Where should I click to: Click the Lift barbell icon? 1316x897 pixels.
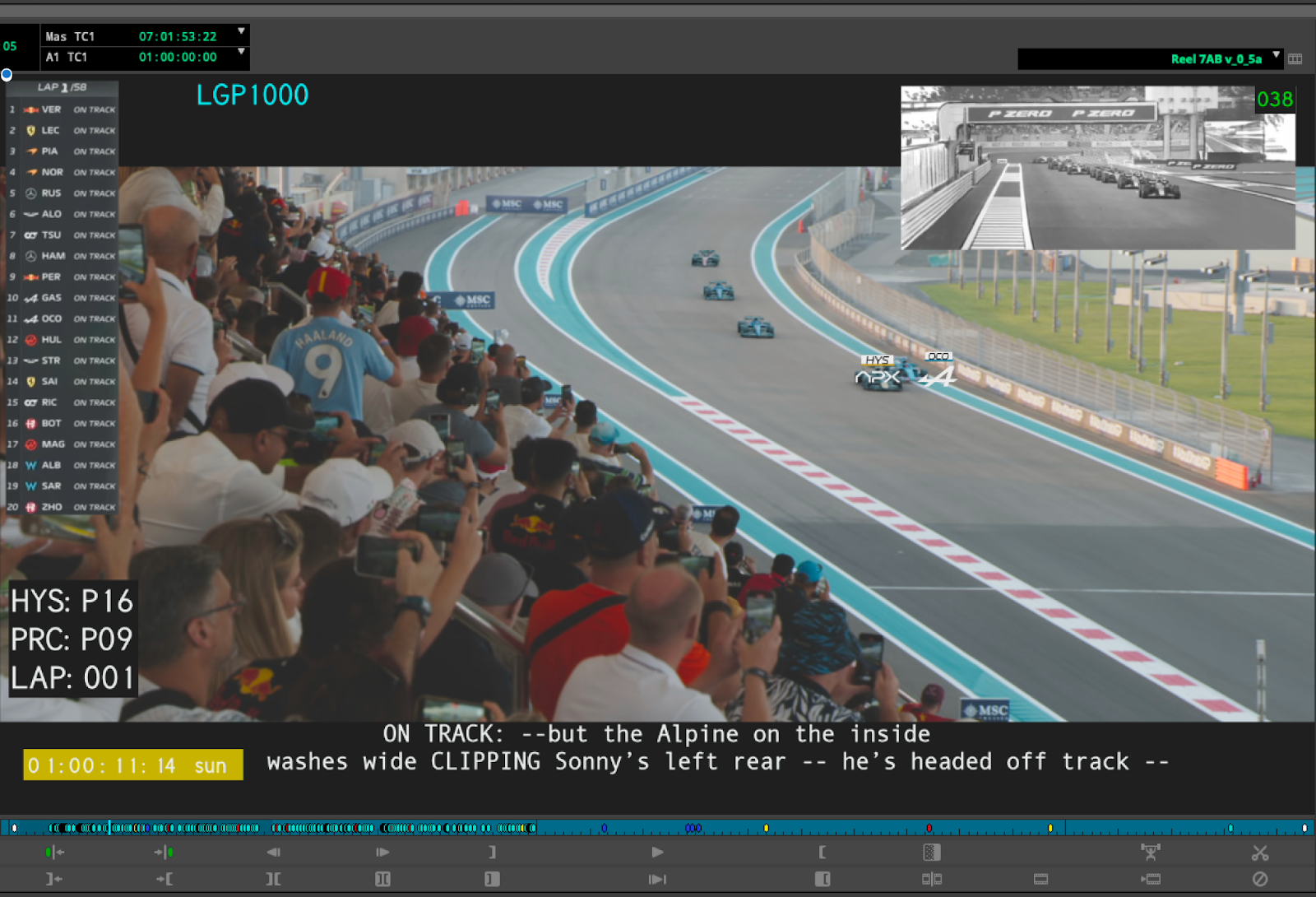tap(1151, 852)
